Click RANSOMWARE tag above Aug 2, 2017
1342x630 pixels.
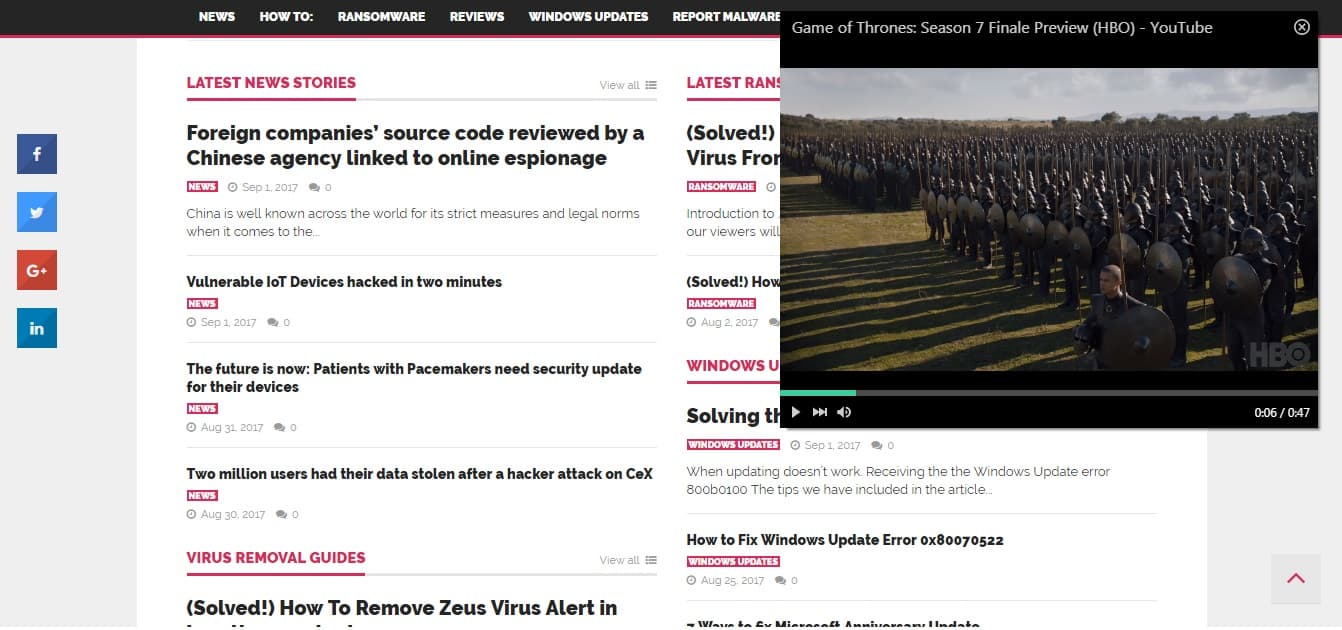(721, 303)
